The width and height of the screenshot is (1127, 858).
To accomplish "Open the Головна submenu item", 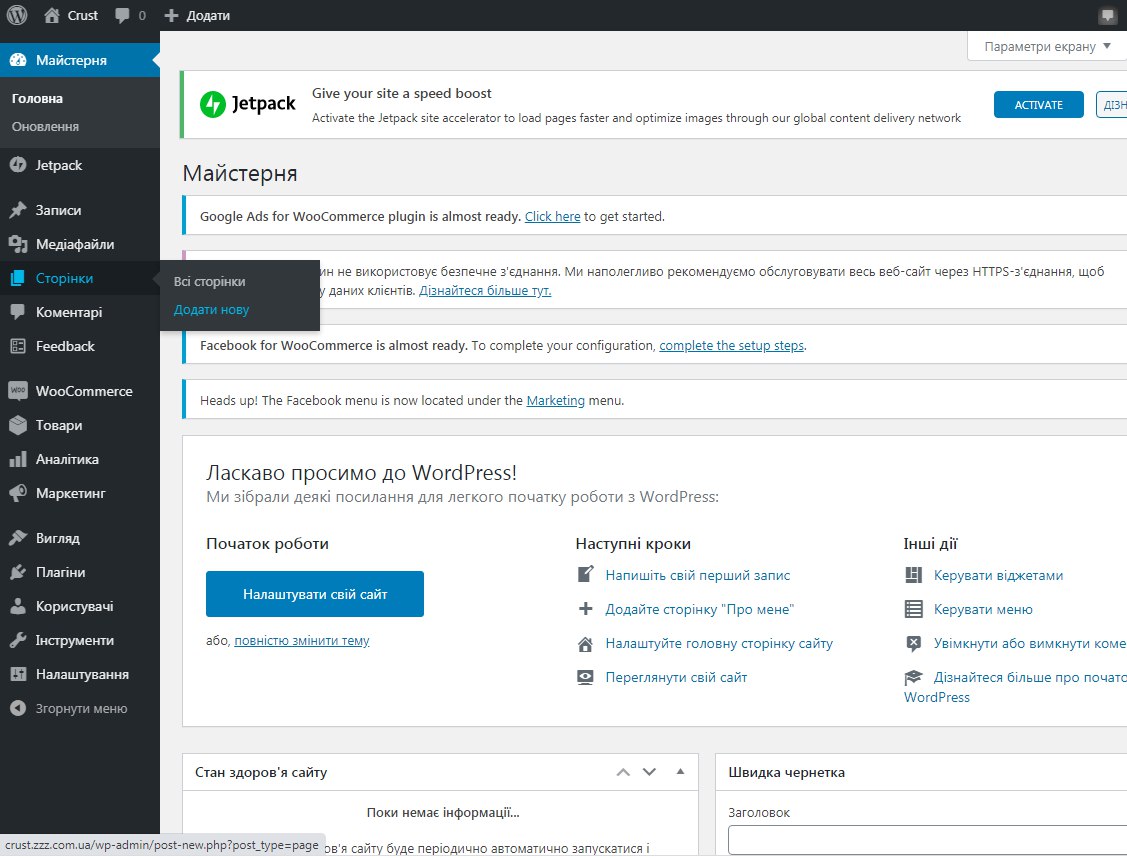I will (37, 98).
